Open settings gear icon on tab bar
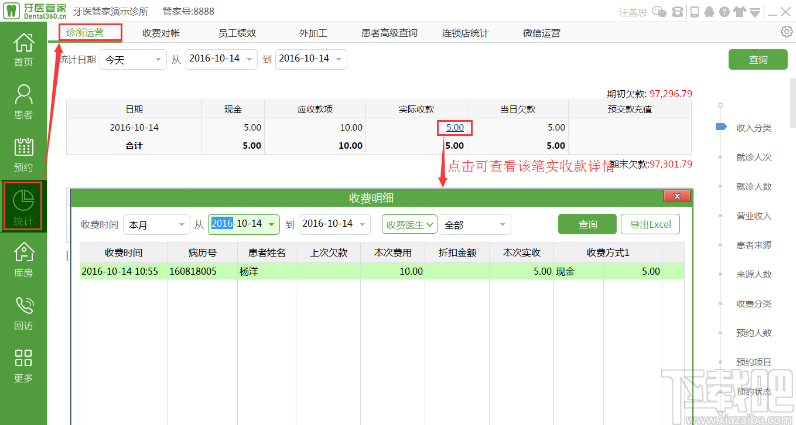The width and height of the screenshot is (796, 425). coord(786,32)
